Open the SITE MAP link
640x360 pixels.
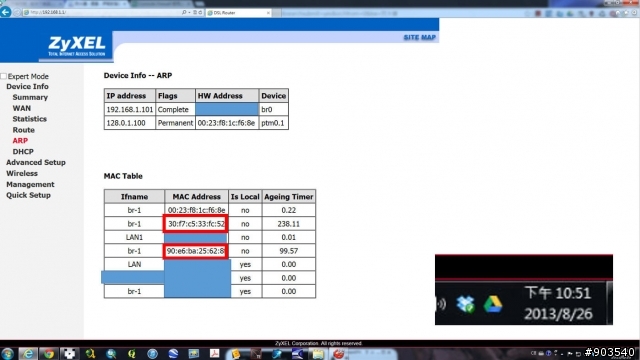pos(420,38)
